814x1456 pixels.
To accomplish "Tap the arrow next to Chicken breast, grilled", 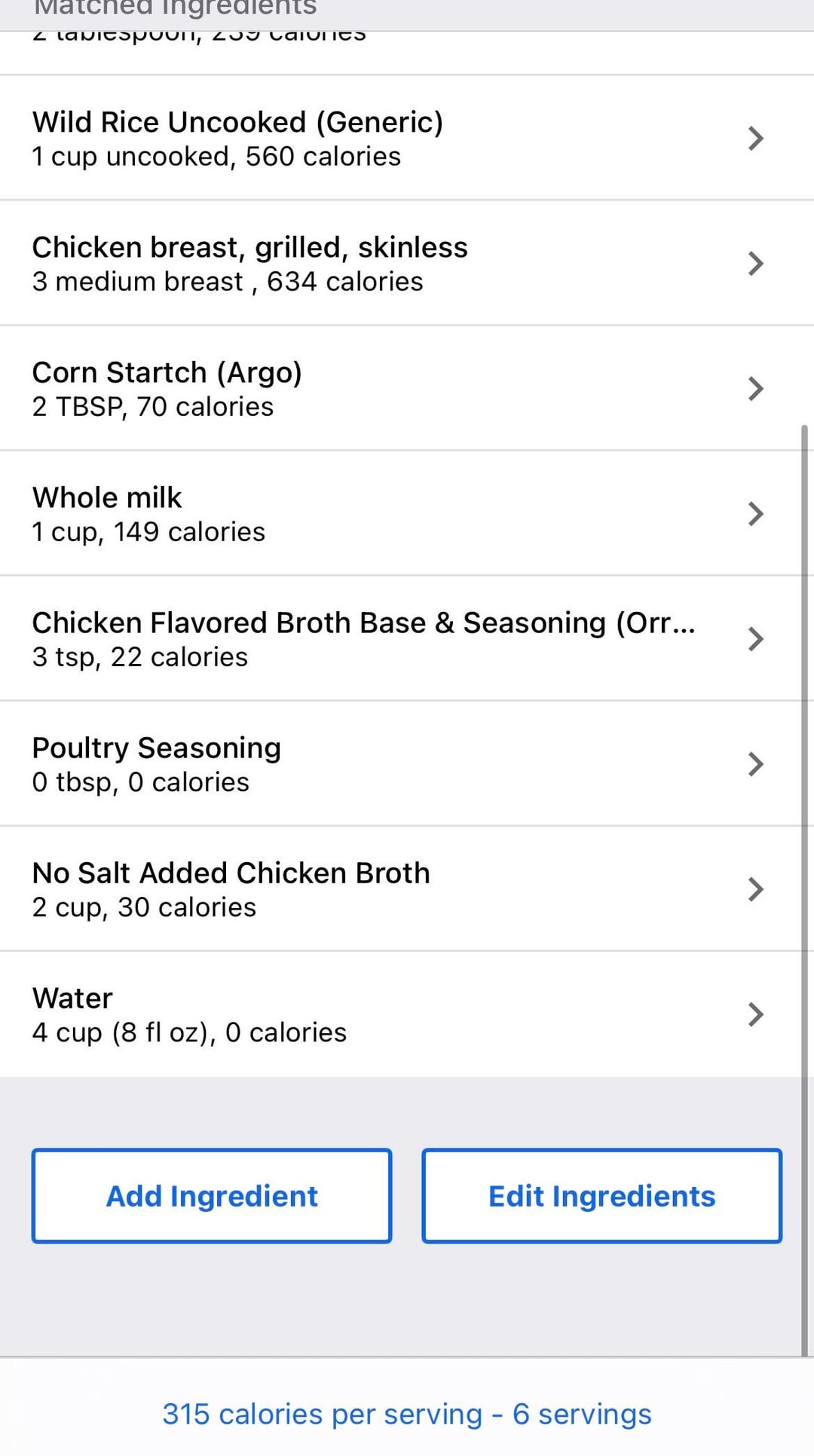I will click(755, 264).
